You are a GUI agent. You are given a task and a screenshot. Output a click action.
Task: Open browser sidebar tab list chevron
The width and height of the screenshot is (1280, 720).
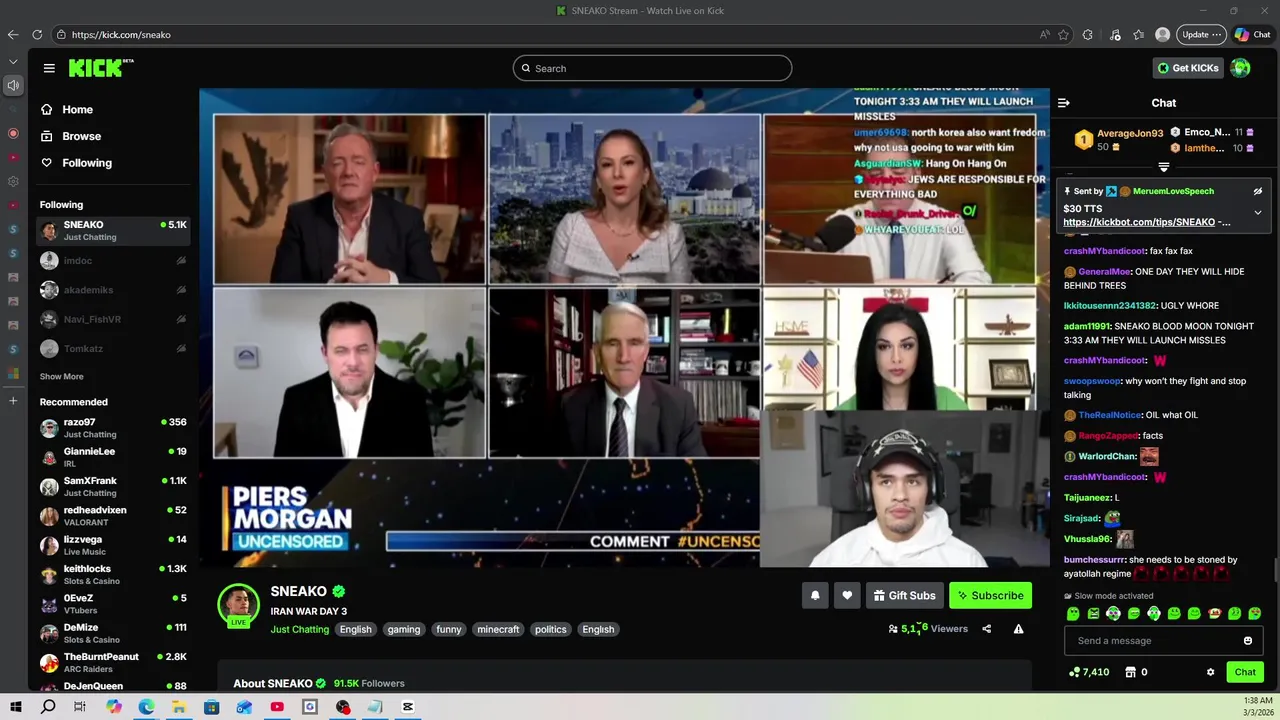point(13,62)
